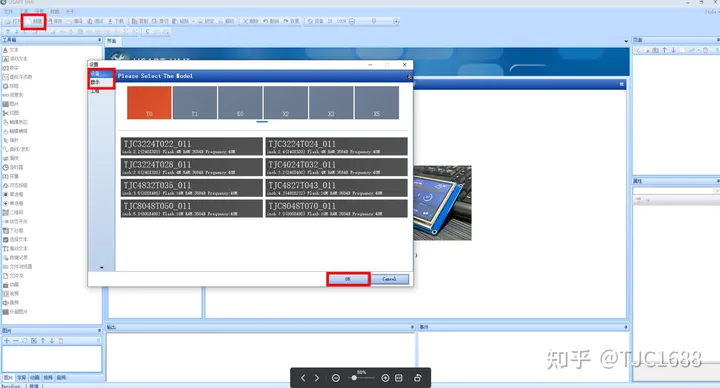720x388 pixels.
Task: Select the QR code tool in the toolbox
Action: [13, 212]
